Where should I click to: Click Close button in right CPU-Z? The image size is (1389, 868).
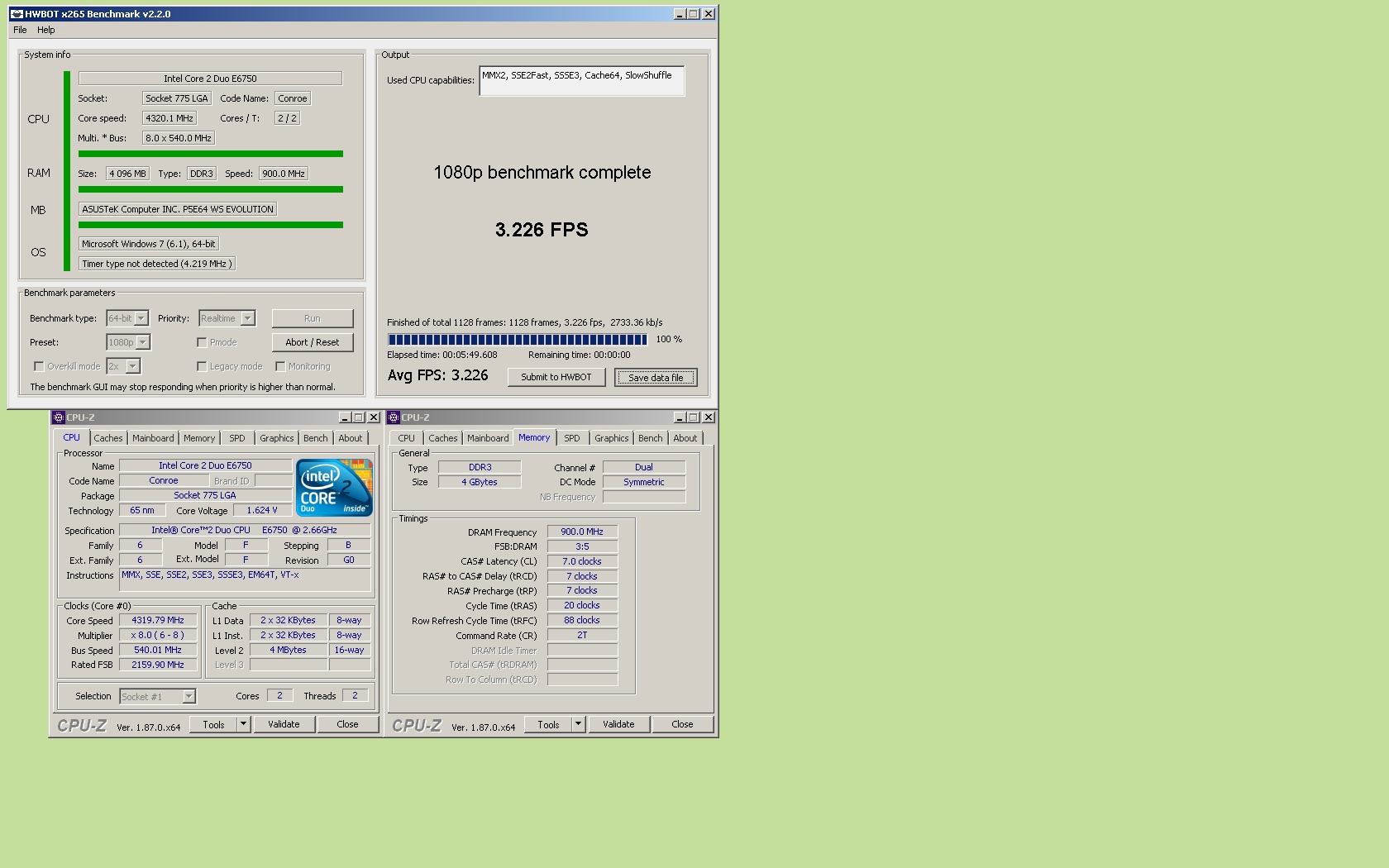[x=683, y=725]
